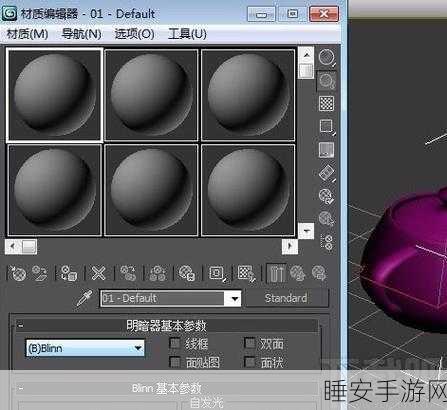This screenshot has height=410, width=447.
Task: Click sample slots horizontal scroll left arrow
Action: click(x=13, y=247)
